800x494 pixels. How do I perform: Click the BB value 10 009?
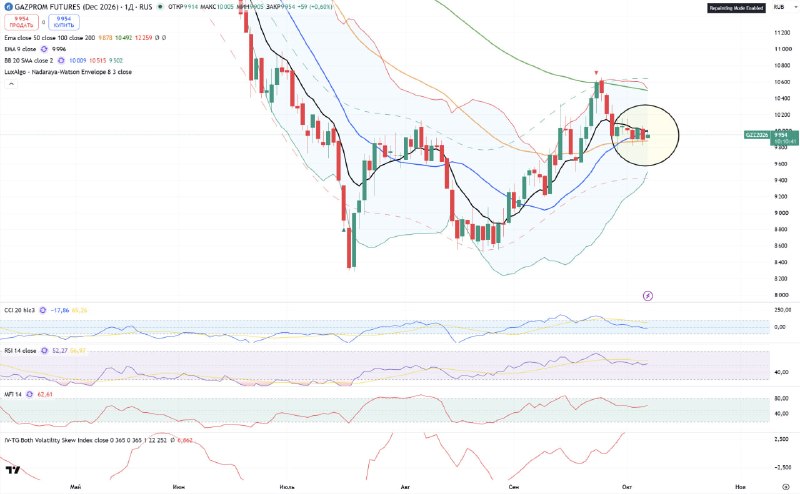click(78, 60)
